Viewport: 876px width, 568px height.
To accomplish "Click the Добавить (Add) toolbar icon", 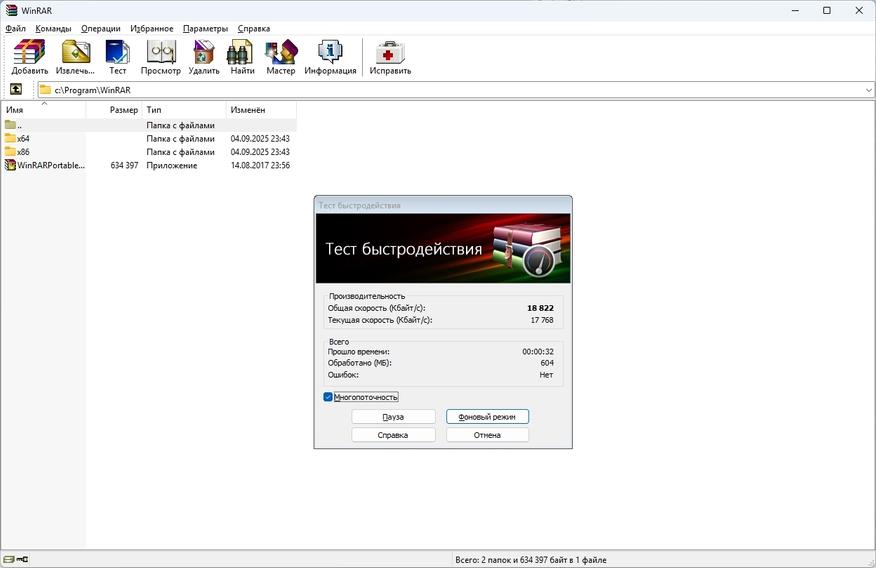I will click(30, 56).
